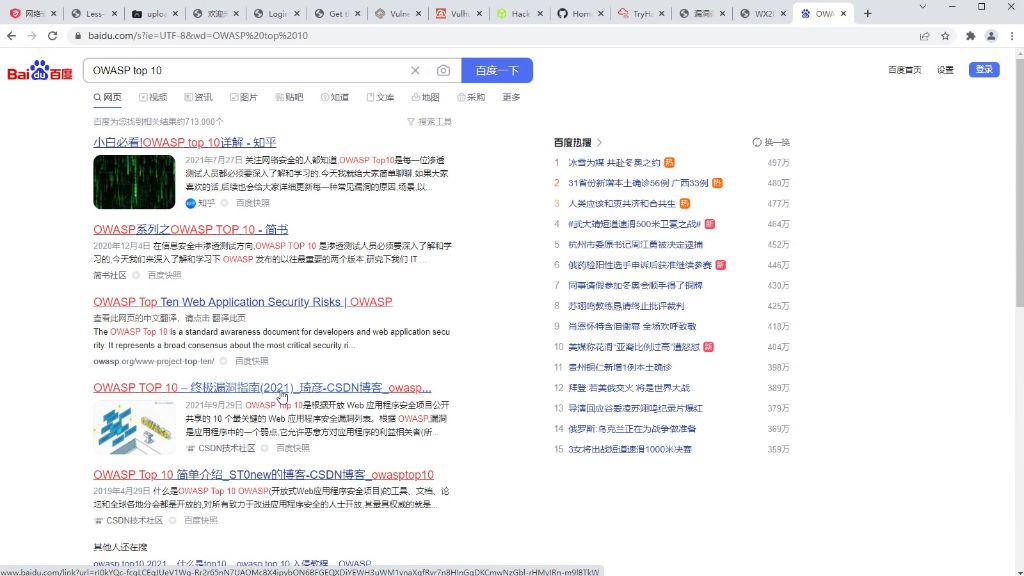
Task: Select the 图片 search category
Action: coord(244,97)
